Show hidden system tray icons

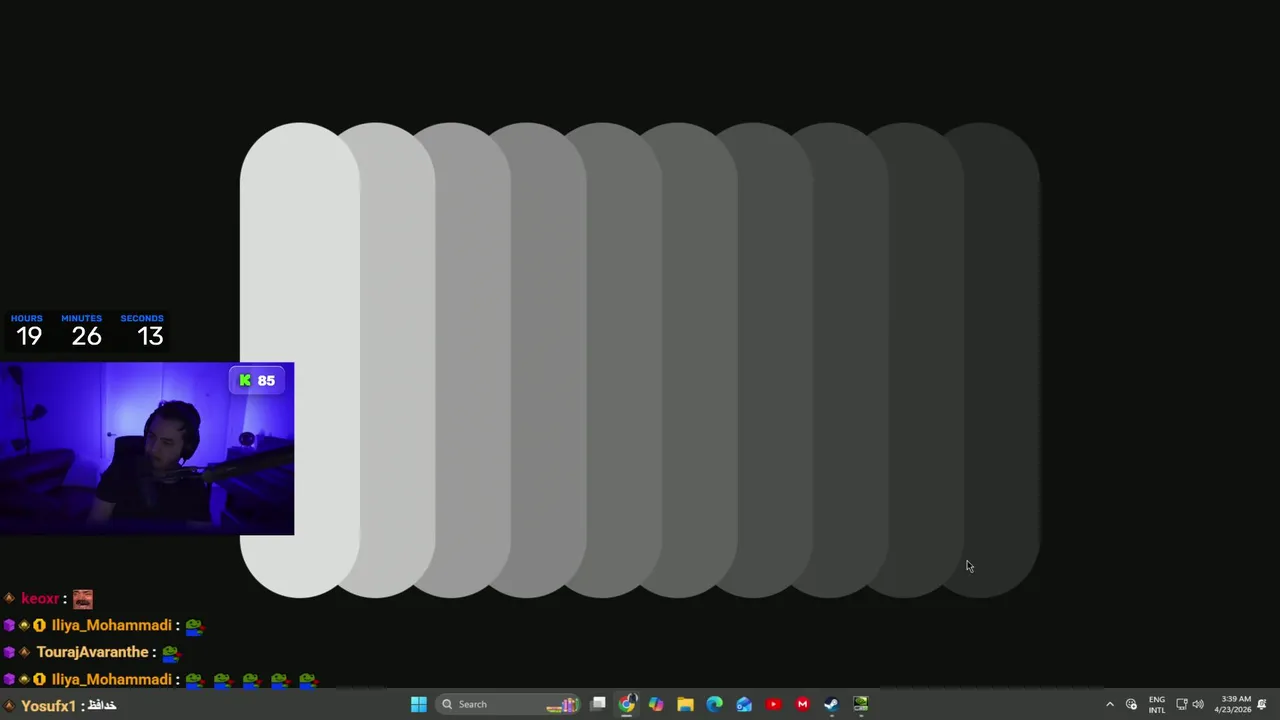[1109, 704]
